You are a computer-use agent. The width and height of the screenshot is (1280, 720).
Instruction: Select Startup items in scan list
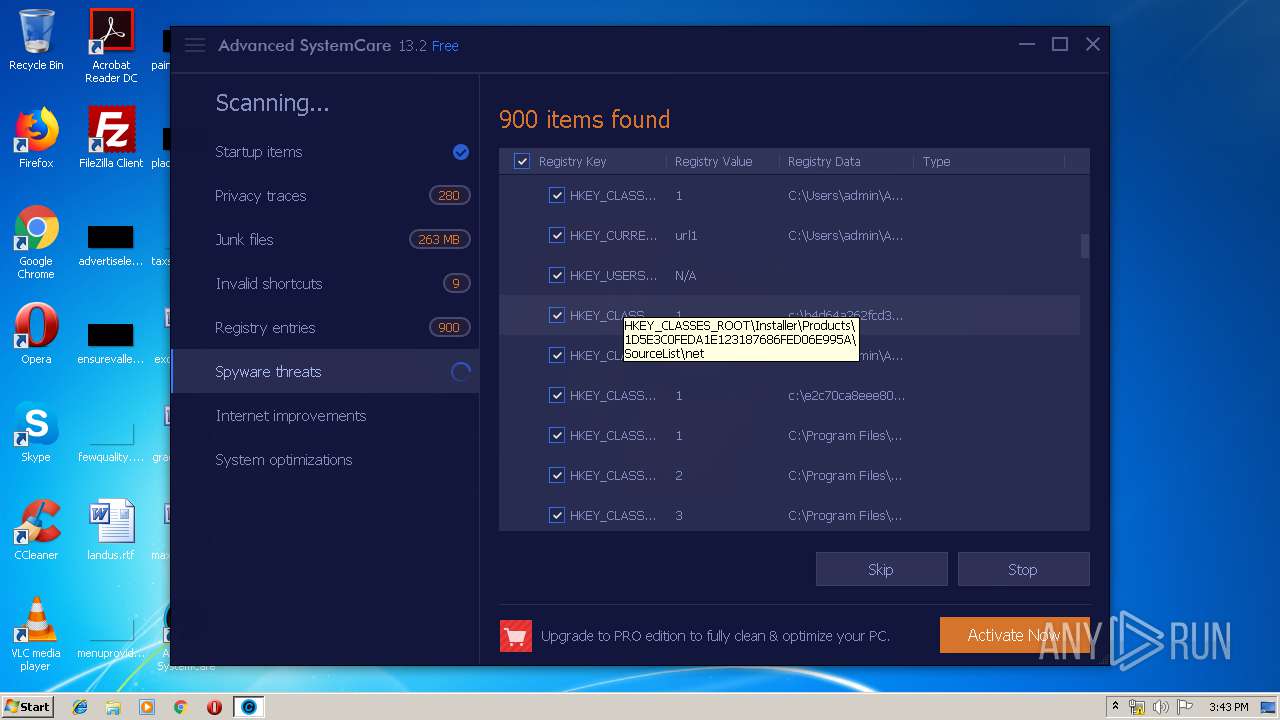tap(325, 152)
